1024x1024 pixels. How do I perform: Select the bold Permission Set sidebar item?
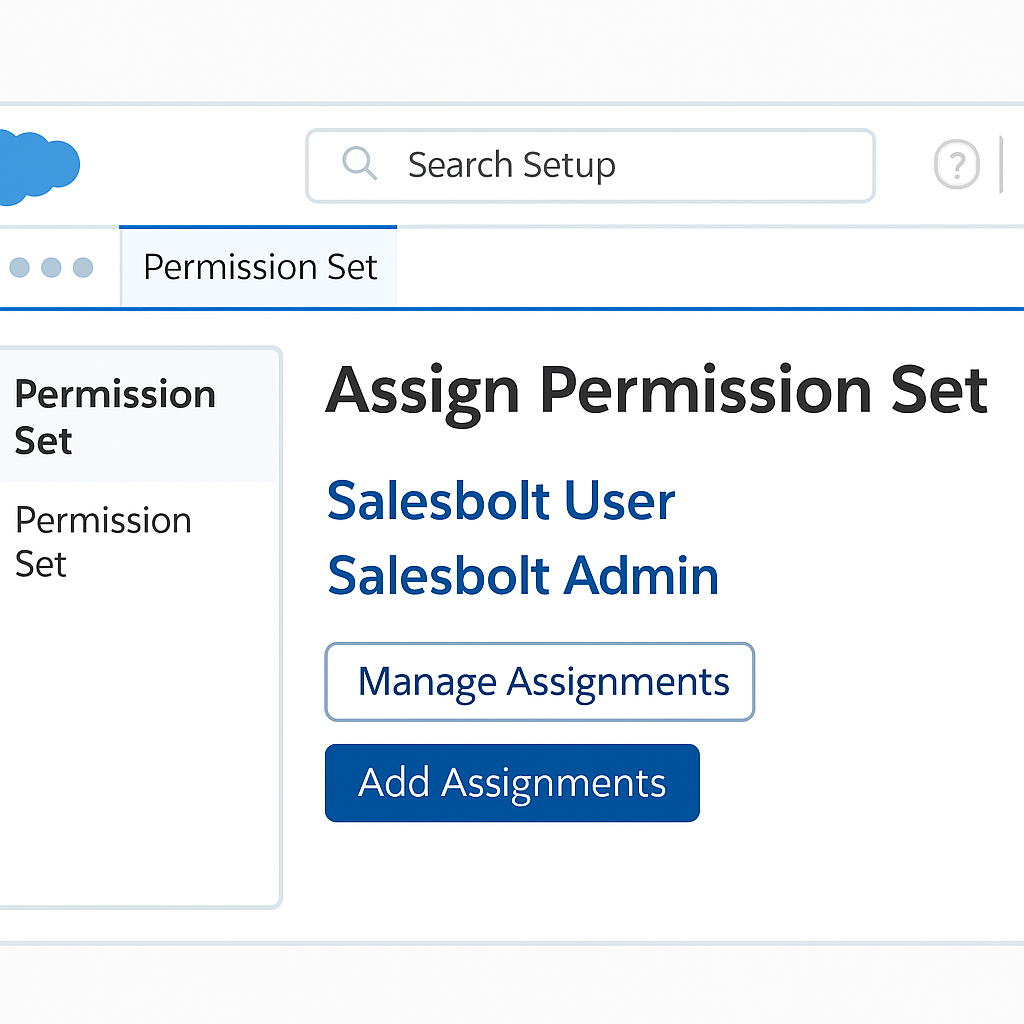(x=115, y=417)
